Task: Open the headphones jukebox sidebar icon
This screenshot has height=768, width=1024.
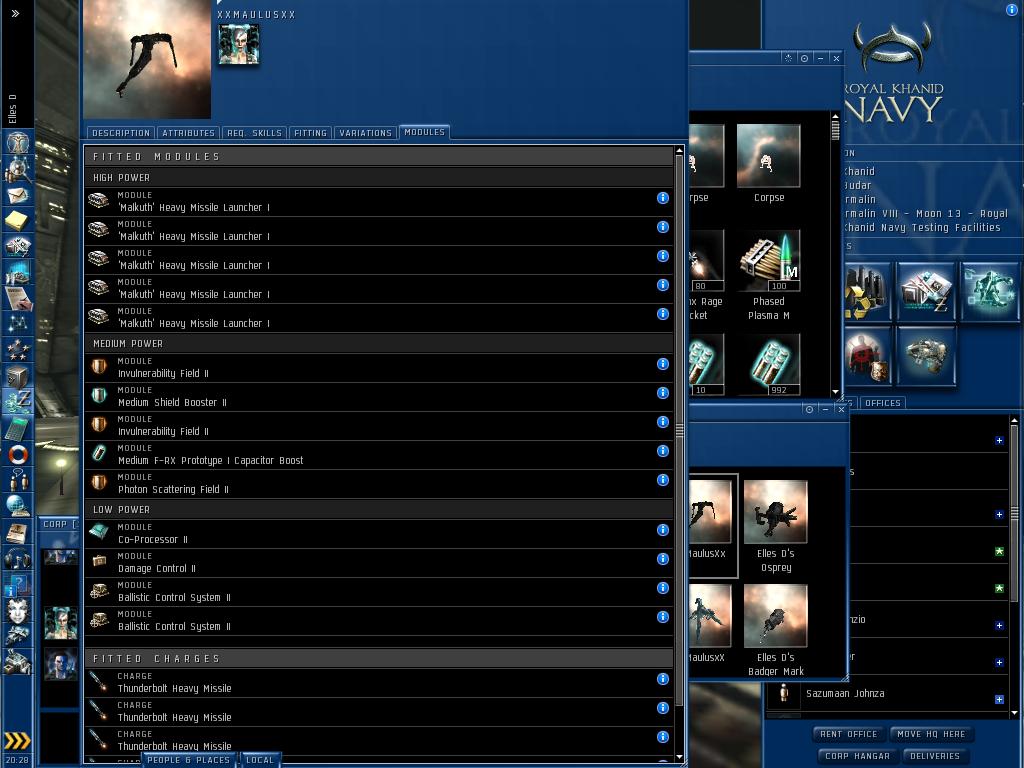Action: click(x=17, y=559)
